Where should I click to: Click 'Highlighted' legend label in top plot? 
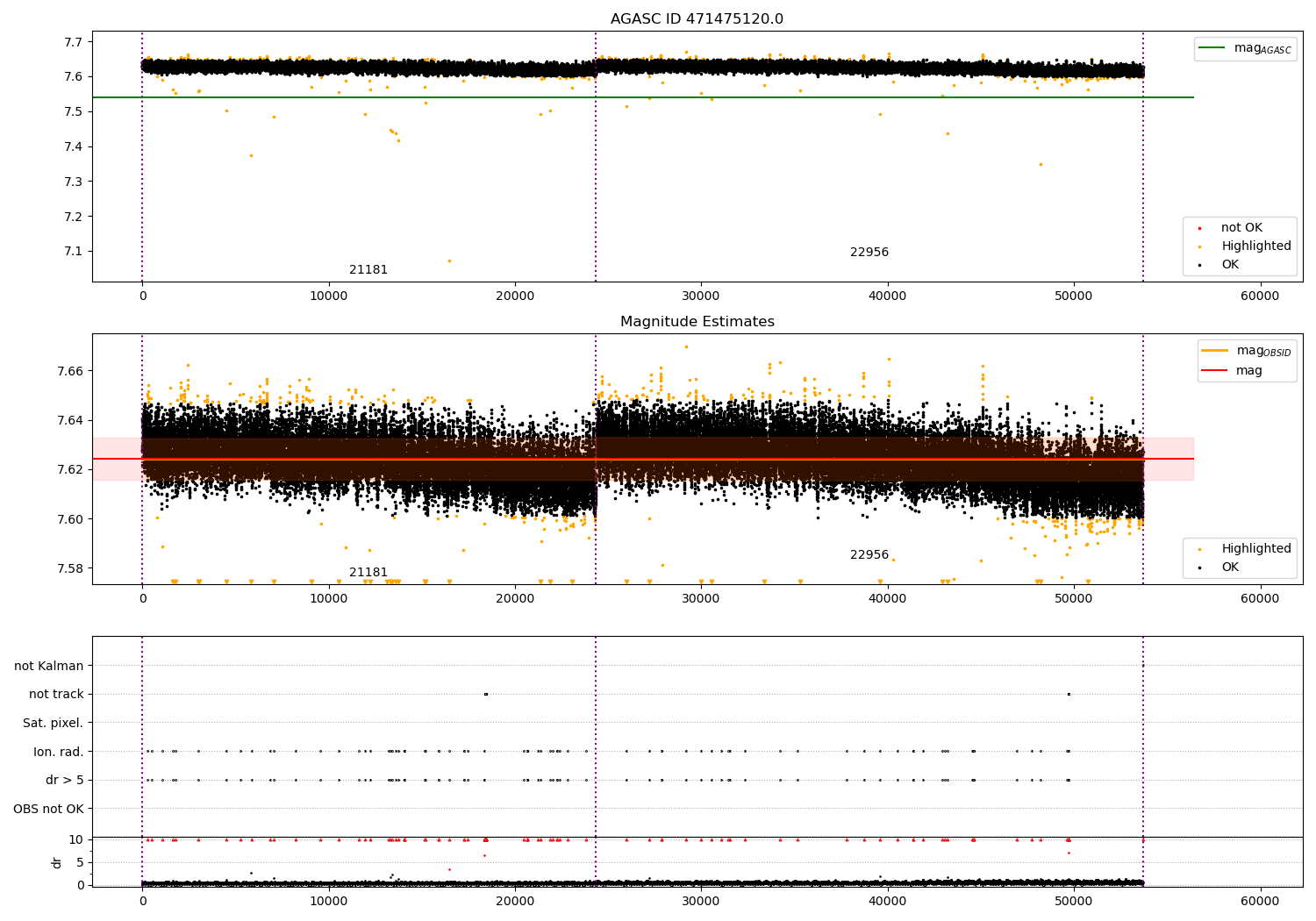point(1256,246)
